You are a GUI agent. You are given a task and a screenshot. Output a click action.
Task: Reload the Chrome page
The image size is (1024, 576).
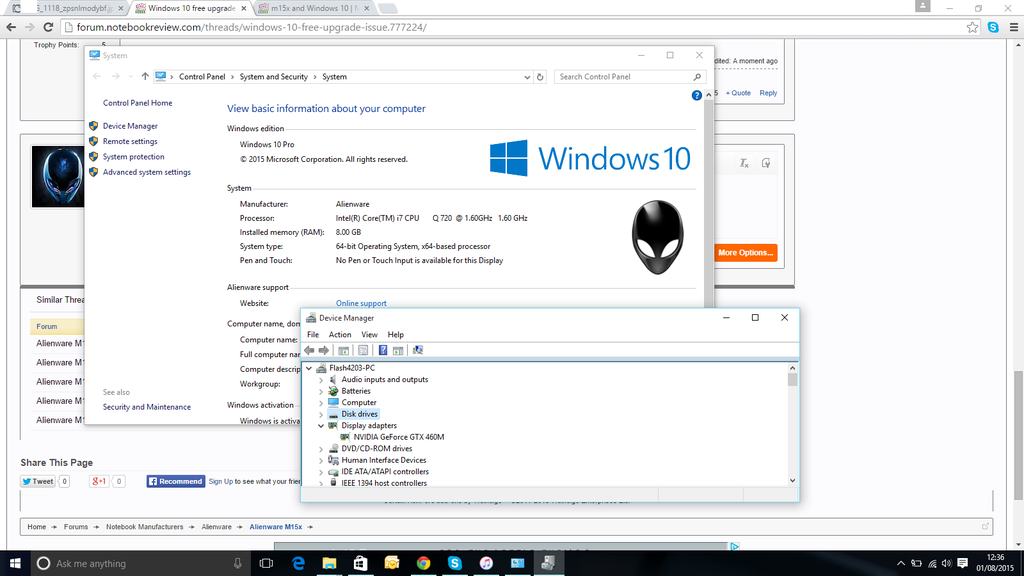coord(48,27)
